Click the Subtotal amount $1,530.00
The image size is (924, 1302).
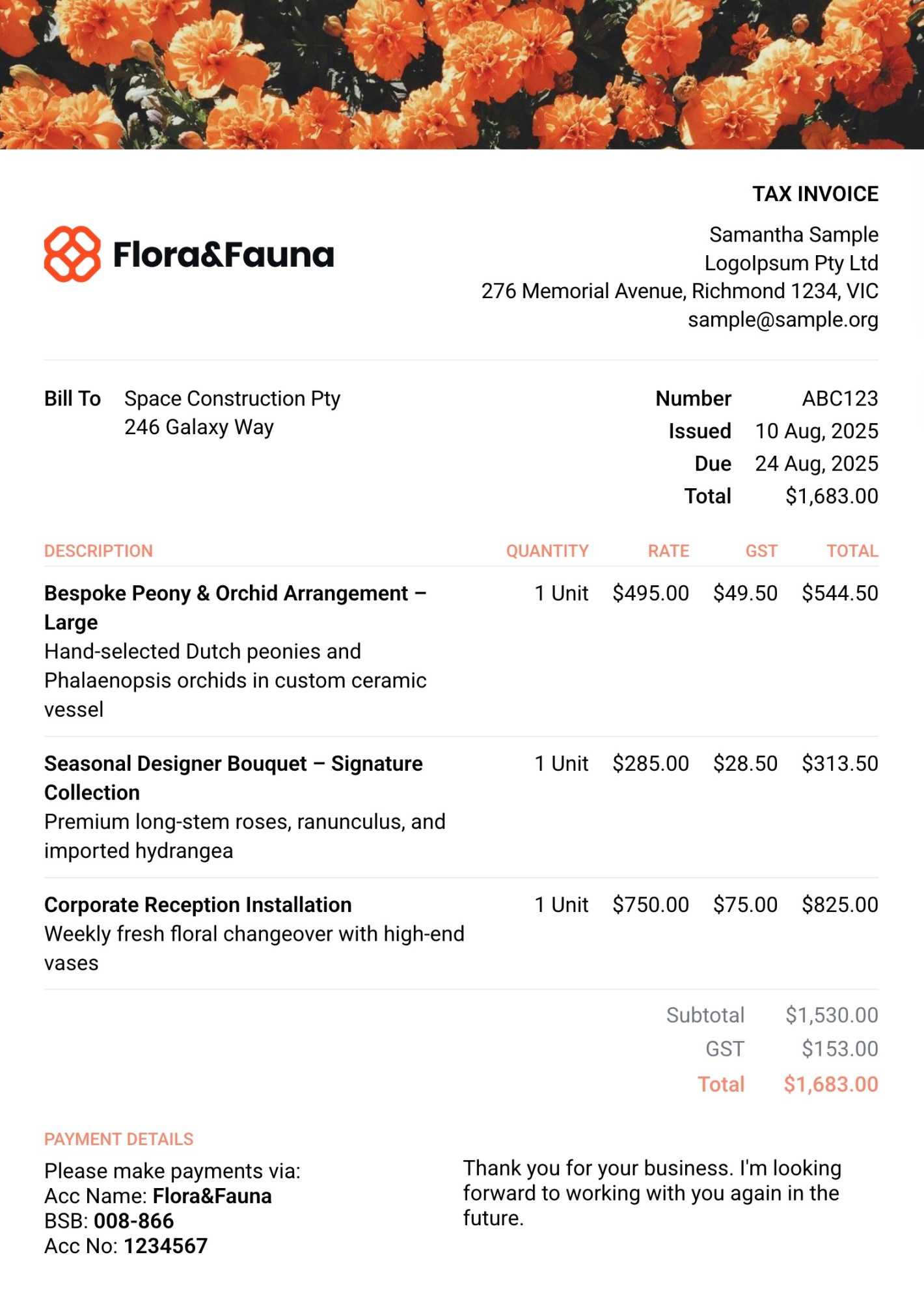831,1015
